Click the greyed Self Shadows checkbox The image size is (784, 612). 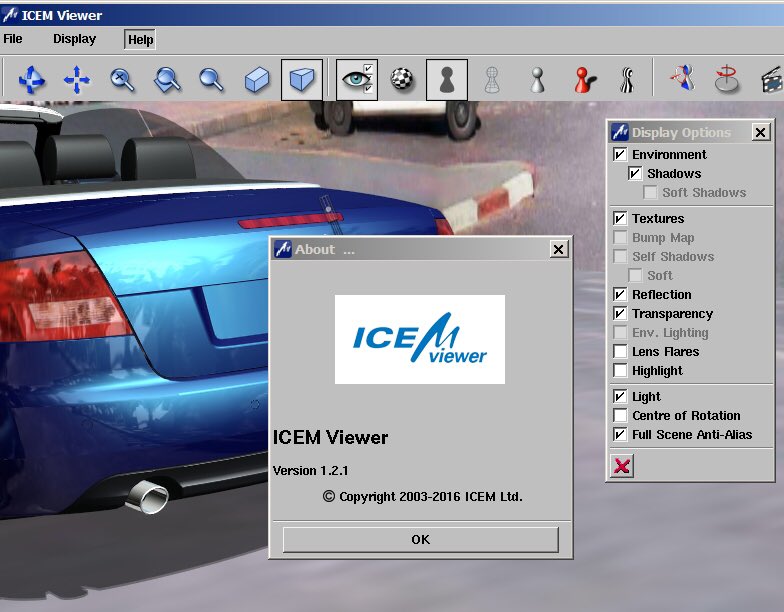[620, 256]
